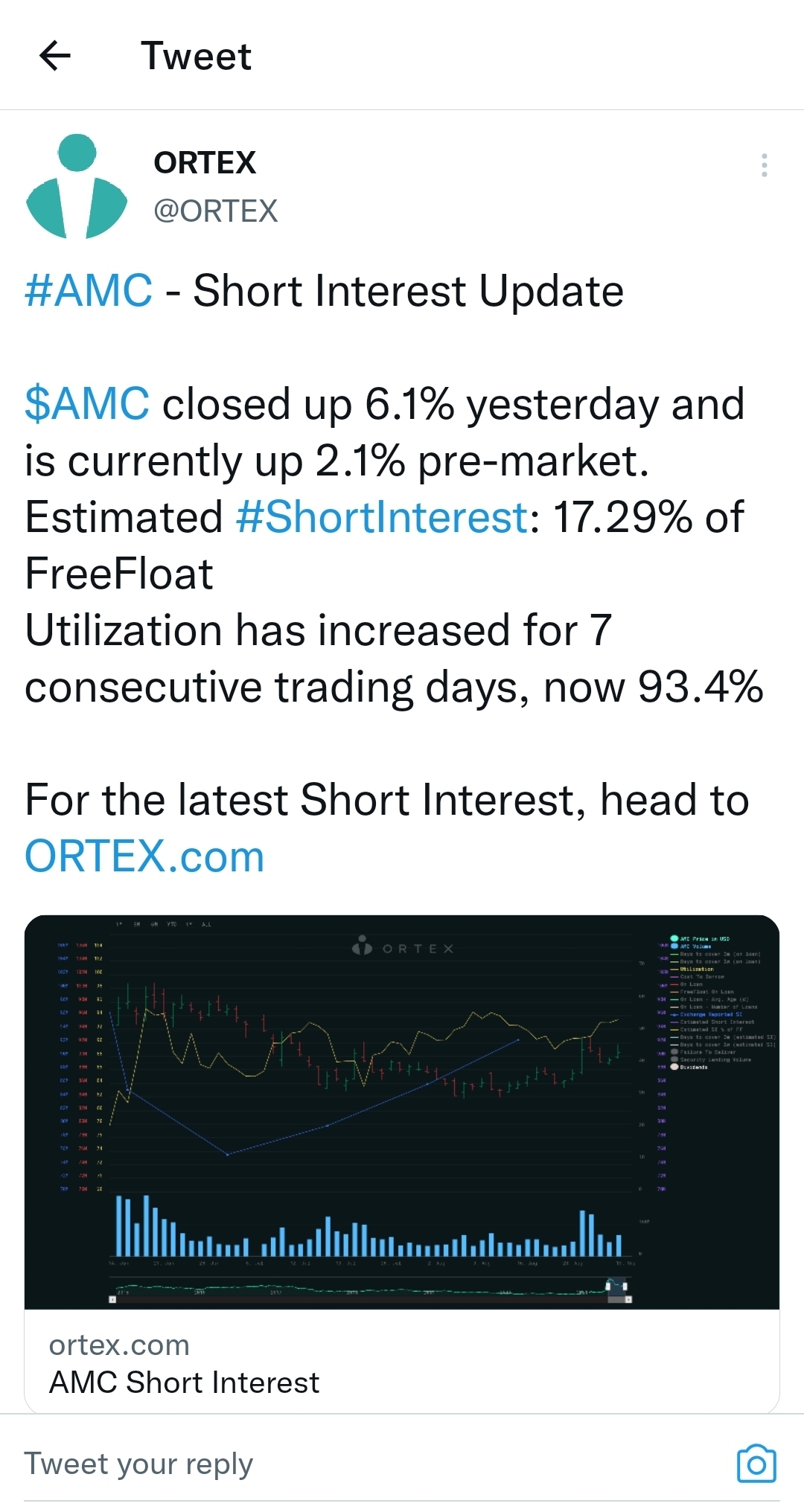Toggle the AMC Price in USD legend series
This screenshot has height=1512, width=804.
(700, 939)
